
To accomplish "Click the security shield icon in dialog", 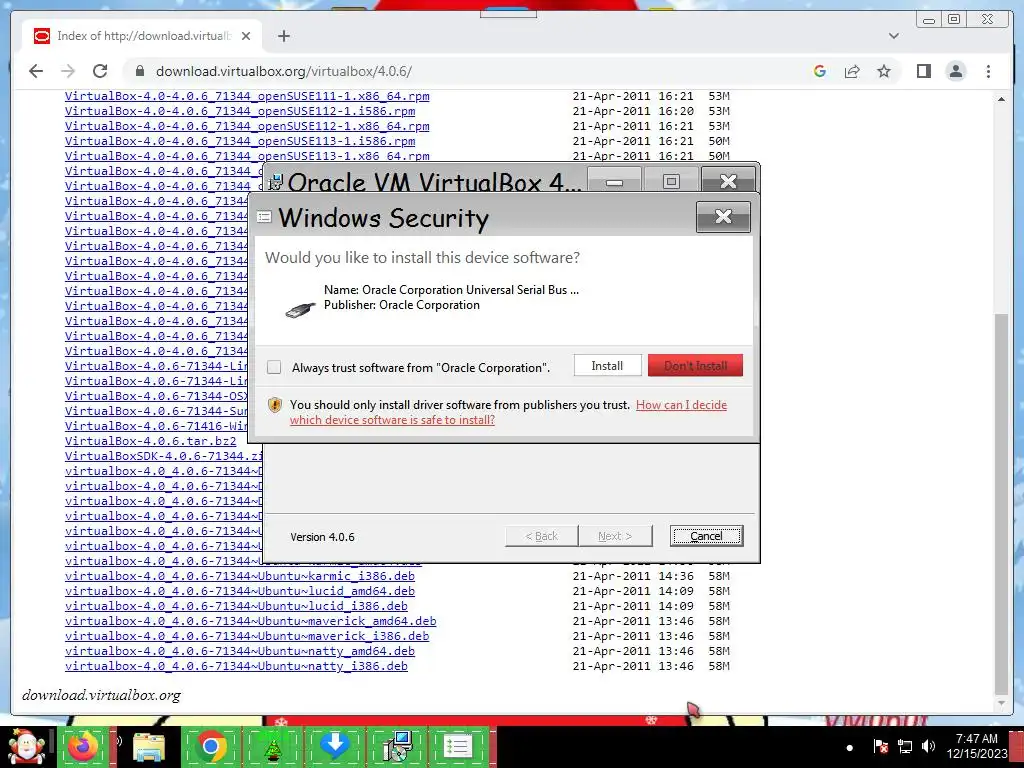I will point(275,406).
